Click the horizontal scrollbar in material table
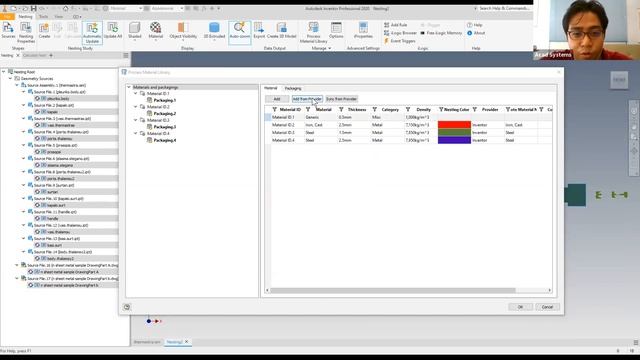 pyautogui.click(x=393, y=290)
